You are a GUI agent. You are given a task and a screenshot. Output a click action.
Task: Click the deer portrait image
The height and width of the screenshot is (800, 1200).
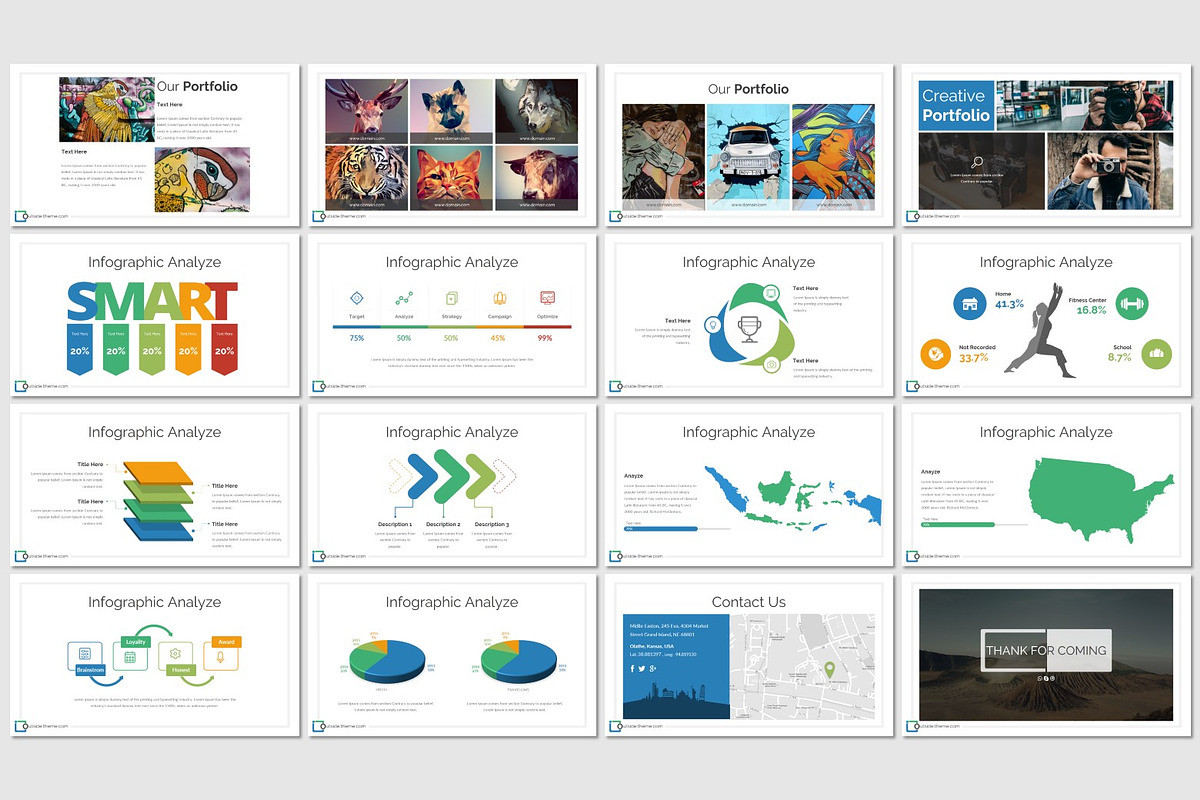[x=366, y=111]
